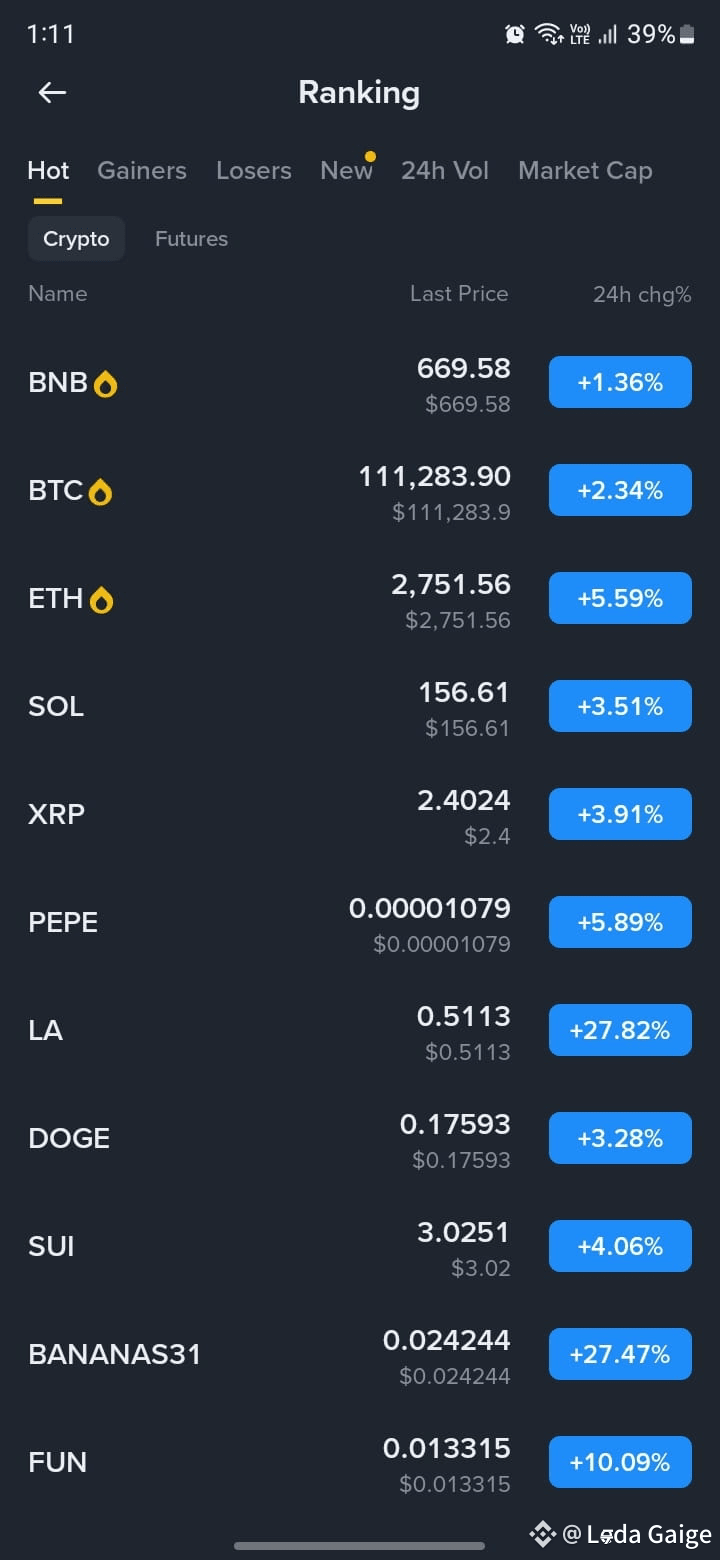
Task: Tap the +27.82% change button for LA
Action: [x=620, y=1030]
